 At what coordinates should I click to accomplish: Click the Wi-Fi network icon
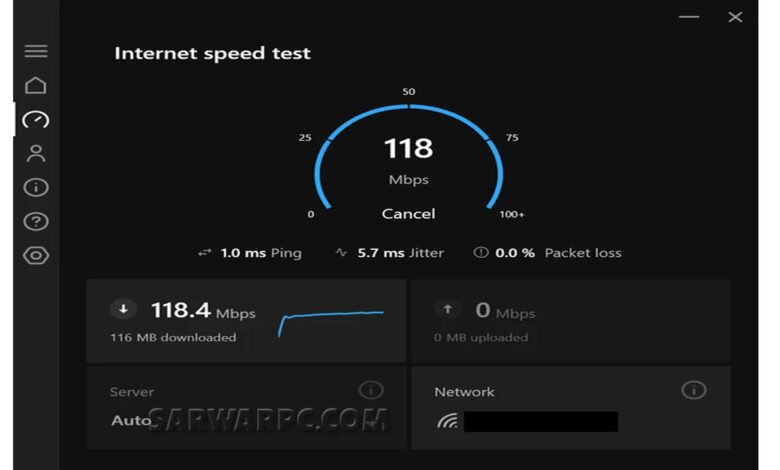coord(448,421)
